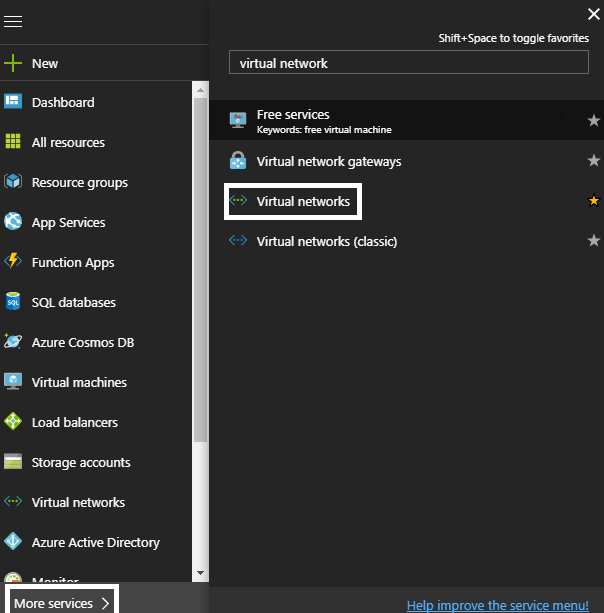
Task: Open the SQL databases icon
Action: (x=13, y=302)
